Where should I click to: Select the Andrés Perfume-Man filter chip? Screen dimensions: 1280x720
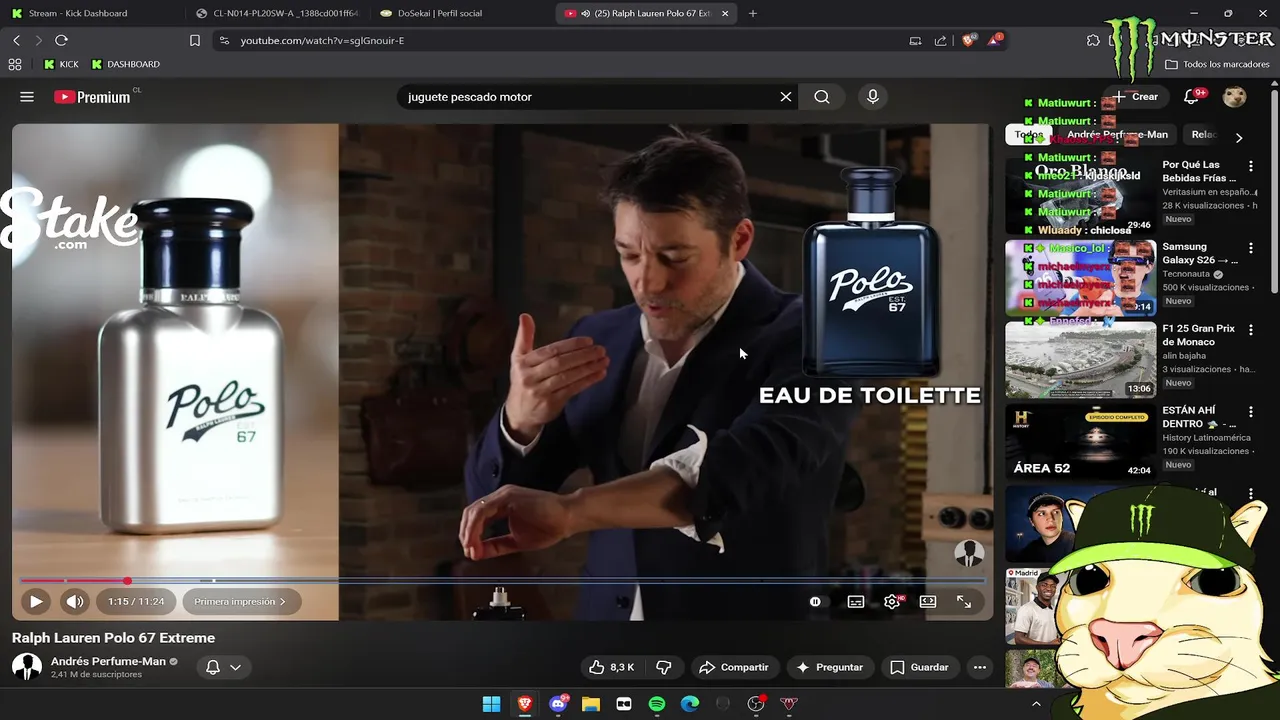coord(1117,134)
